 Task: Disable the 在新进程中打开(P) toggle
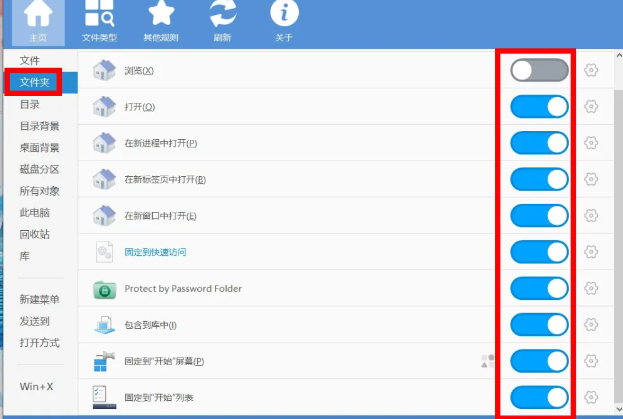click(x=539, y=143)
